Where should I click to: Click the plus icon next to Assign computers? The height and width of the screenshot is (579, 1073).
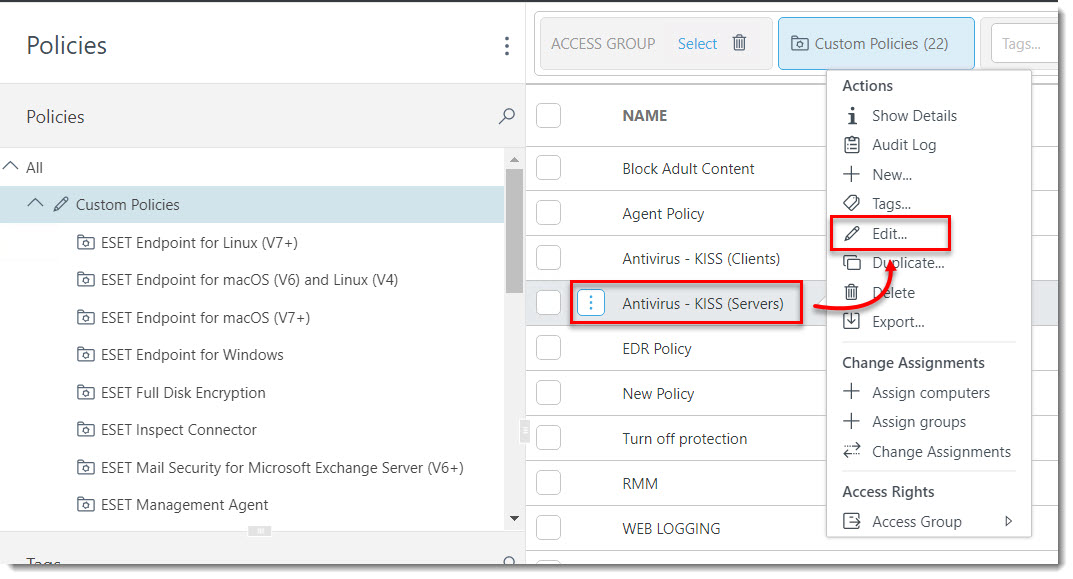851,391
